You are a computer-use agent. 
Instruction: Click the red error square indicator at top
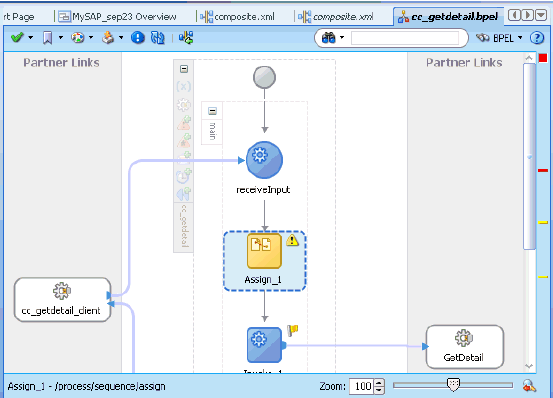[543, 58]
